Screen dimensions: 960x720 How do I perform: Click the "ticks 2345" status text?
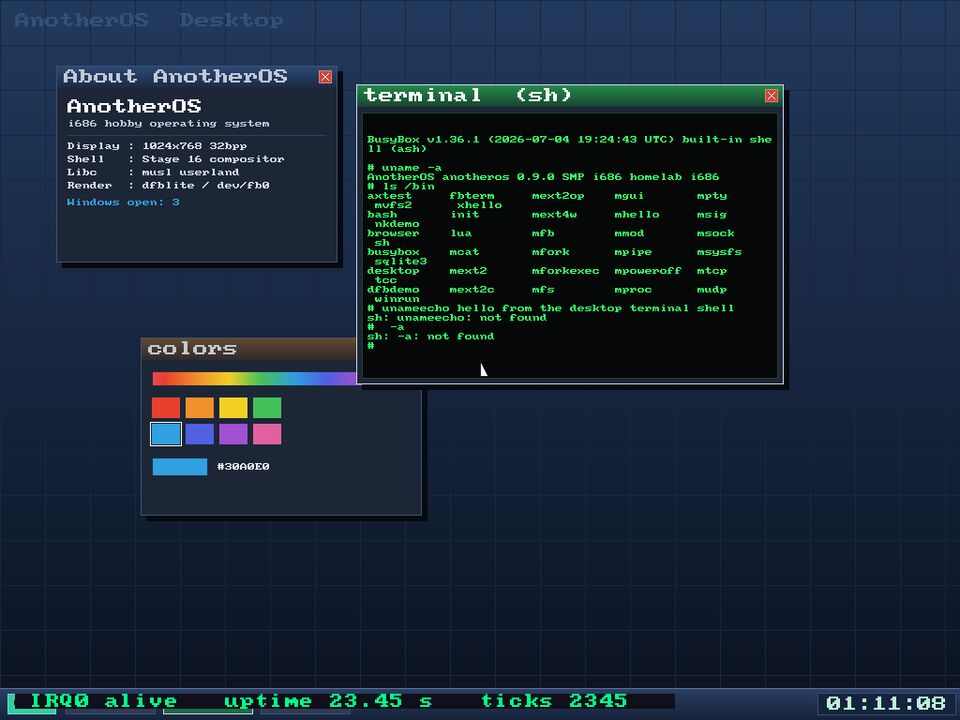coord(554,701)
